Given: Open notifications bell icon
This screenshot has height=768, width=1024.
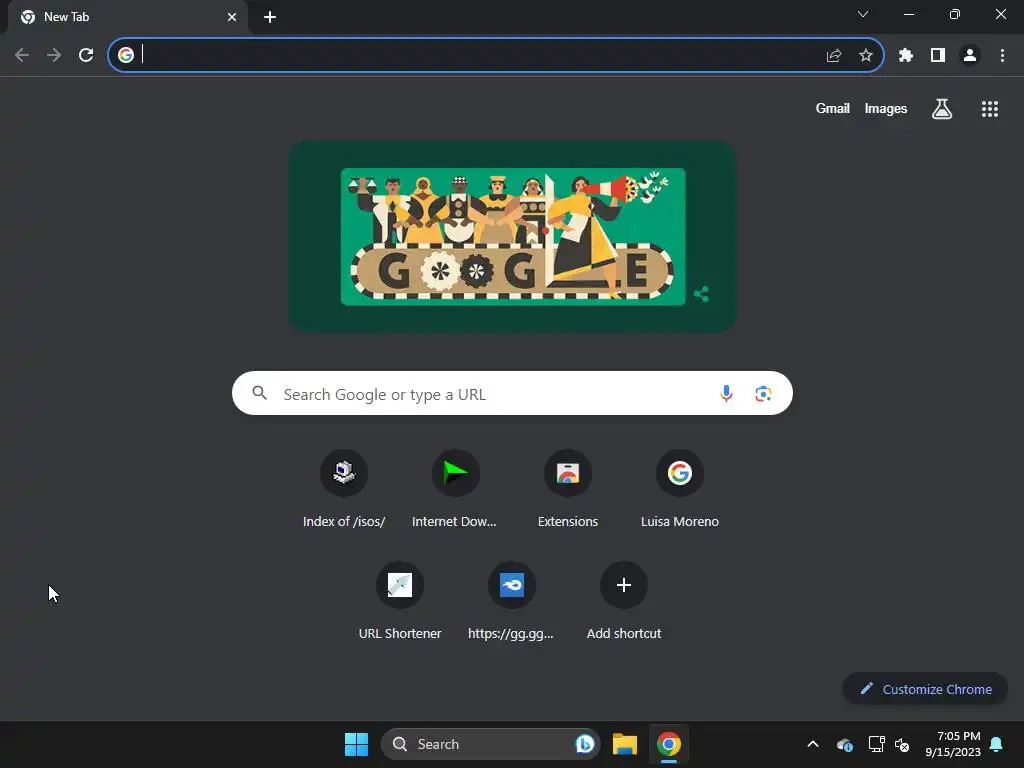Looking at the screenshot, I should [x=996, y=744].
